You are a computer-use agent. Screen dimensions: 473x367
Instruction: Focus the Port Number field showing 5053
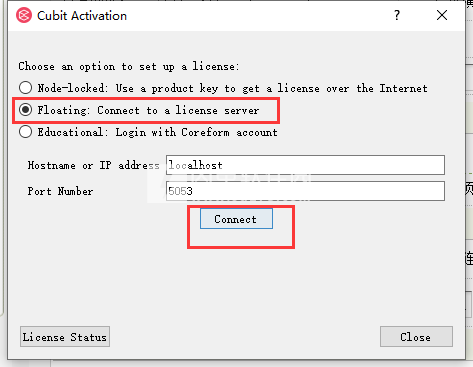(305, 191)
